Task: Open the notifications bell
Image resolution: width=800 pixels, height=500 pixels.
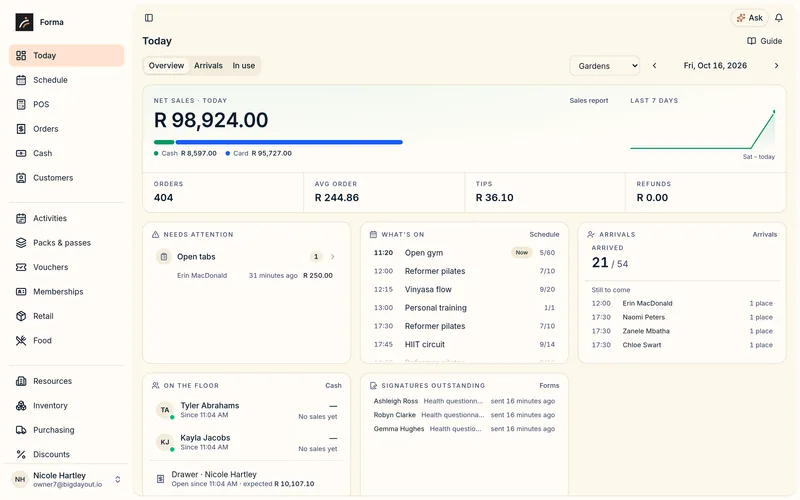Action: pyautogui.click(x=779, y=18)
